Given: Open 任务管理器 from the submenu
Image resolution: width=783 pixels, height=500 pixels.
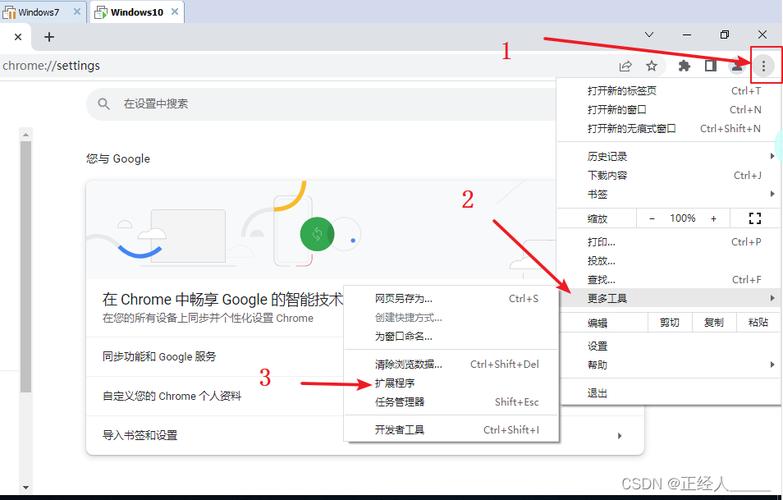Looking at the screenshot, I should pyautogui.click(x=451, y=402).
